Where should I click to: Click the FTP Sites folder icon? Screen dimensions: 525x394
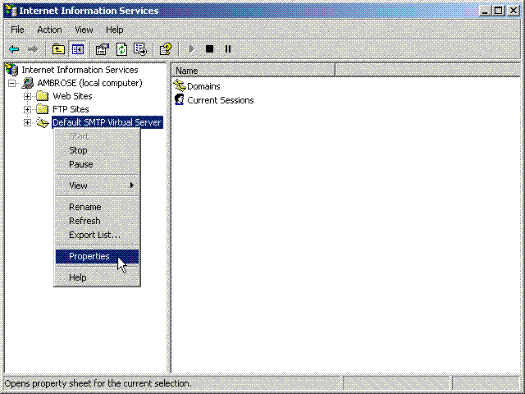tap(43, 109)
